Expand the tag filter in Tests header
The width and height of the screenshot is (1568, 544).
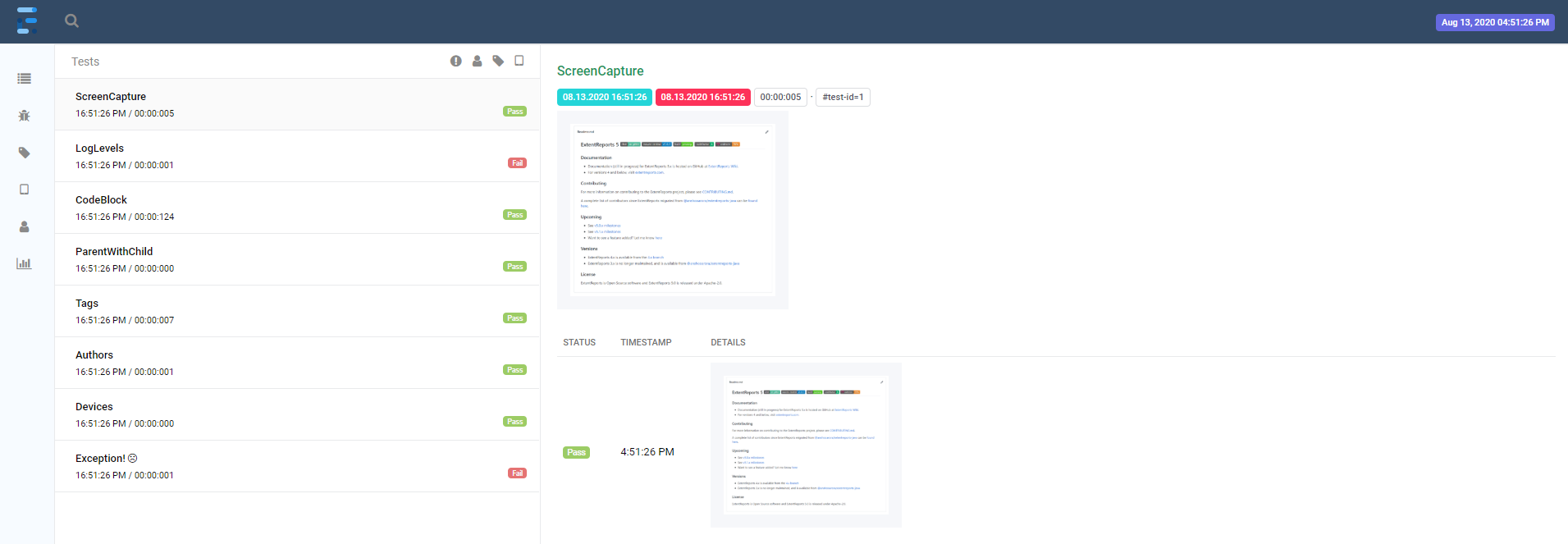click(498, 61)
